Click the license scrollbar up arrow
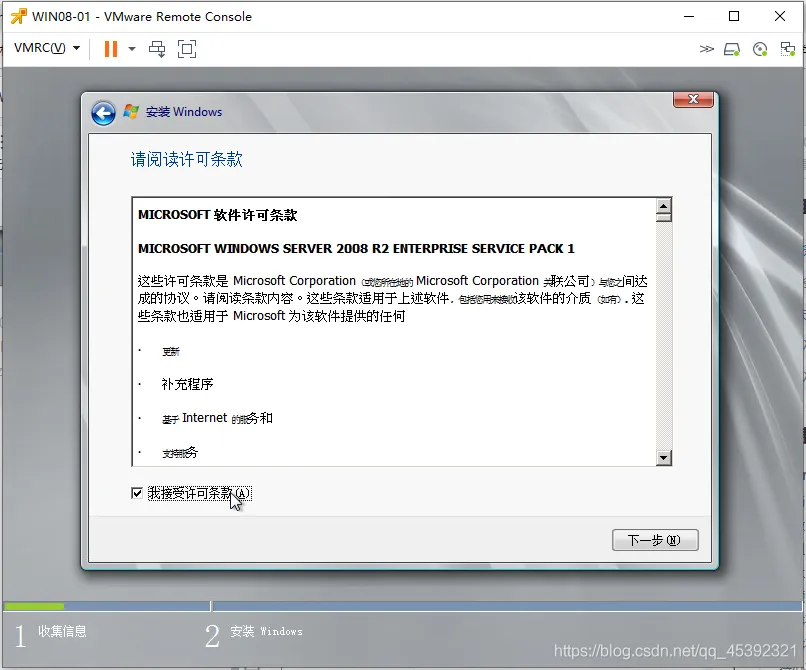This screenshot has height=670, width=806. (x=664, y=206)
